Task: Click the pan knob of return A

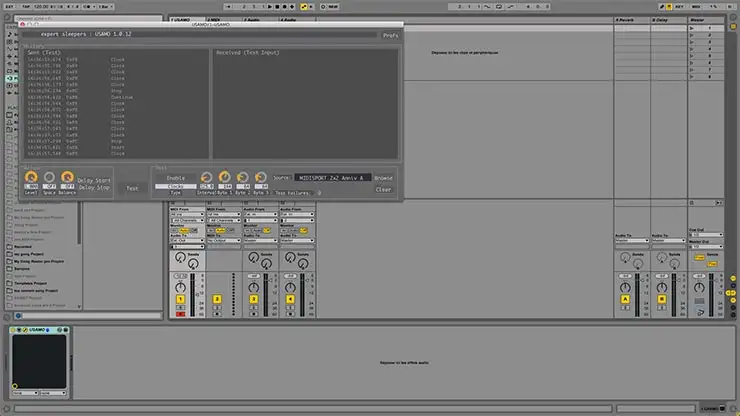Action: 625,287
